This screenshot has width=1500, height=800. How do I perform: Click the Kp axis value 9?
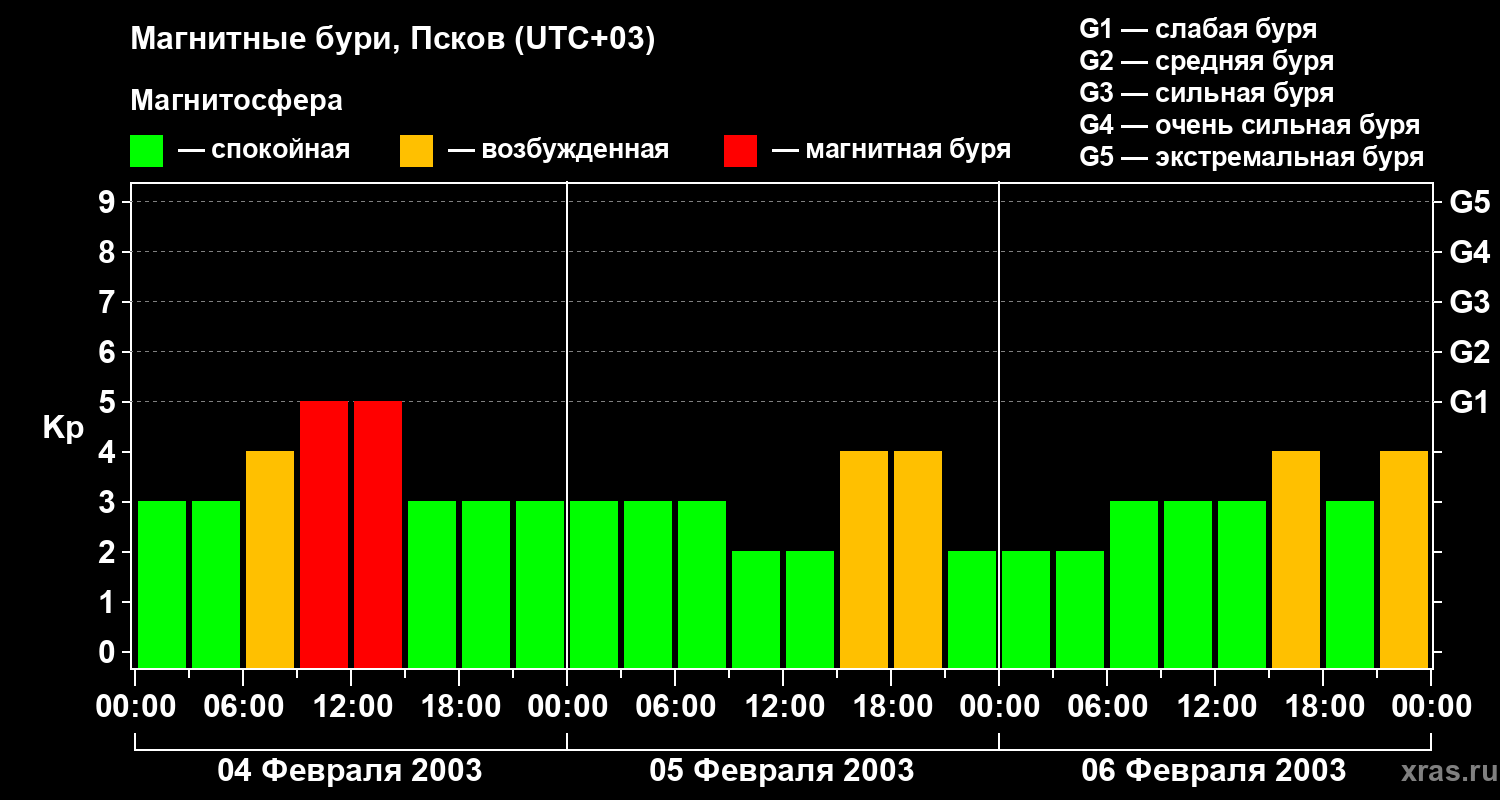[108, 202]
